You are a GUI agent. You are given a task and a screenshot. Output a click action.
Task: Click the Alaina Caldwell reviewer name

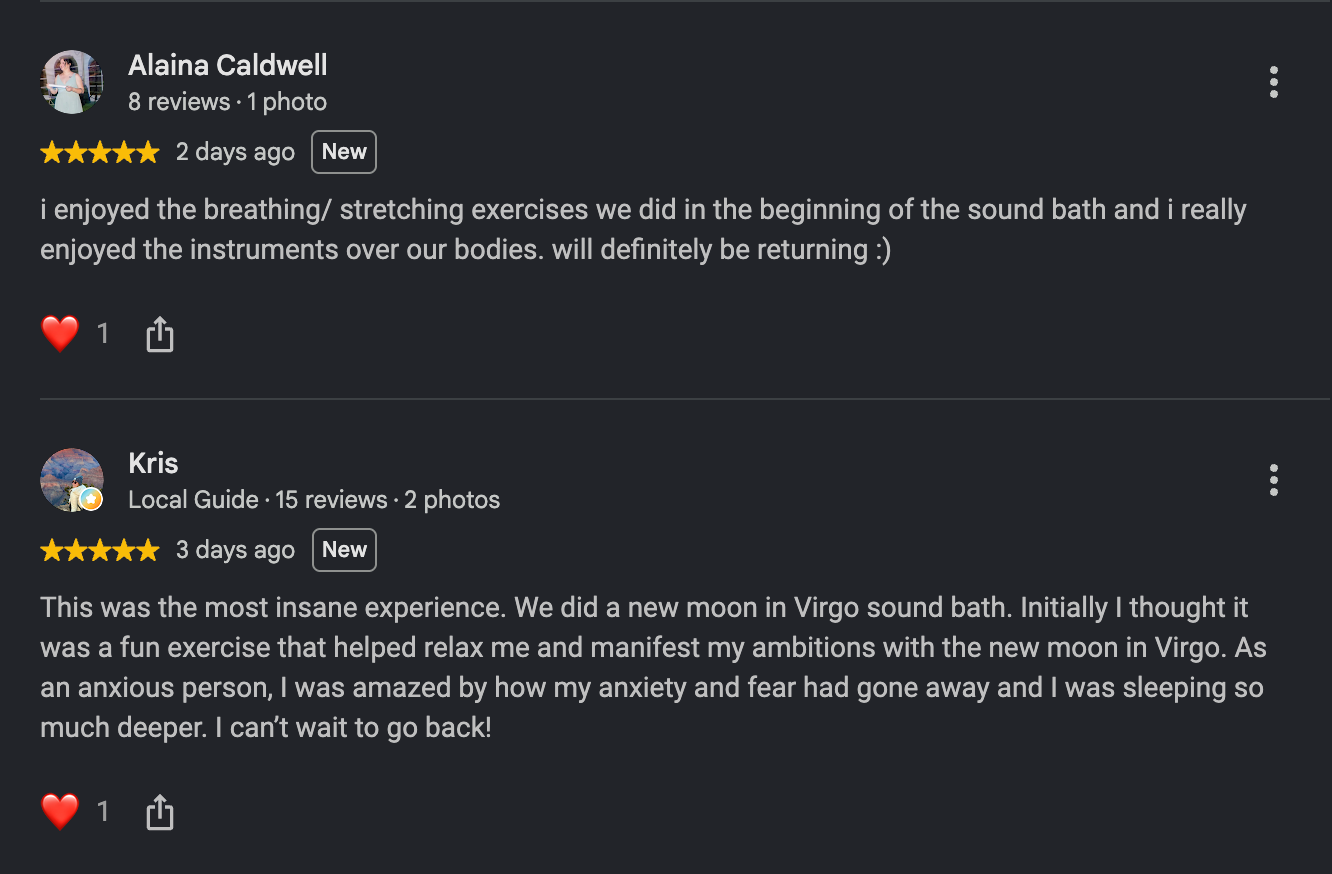click(x=228, y=66)
